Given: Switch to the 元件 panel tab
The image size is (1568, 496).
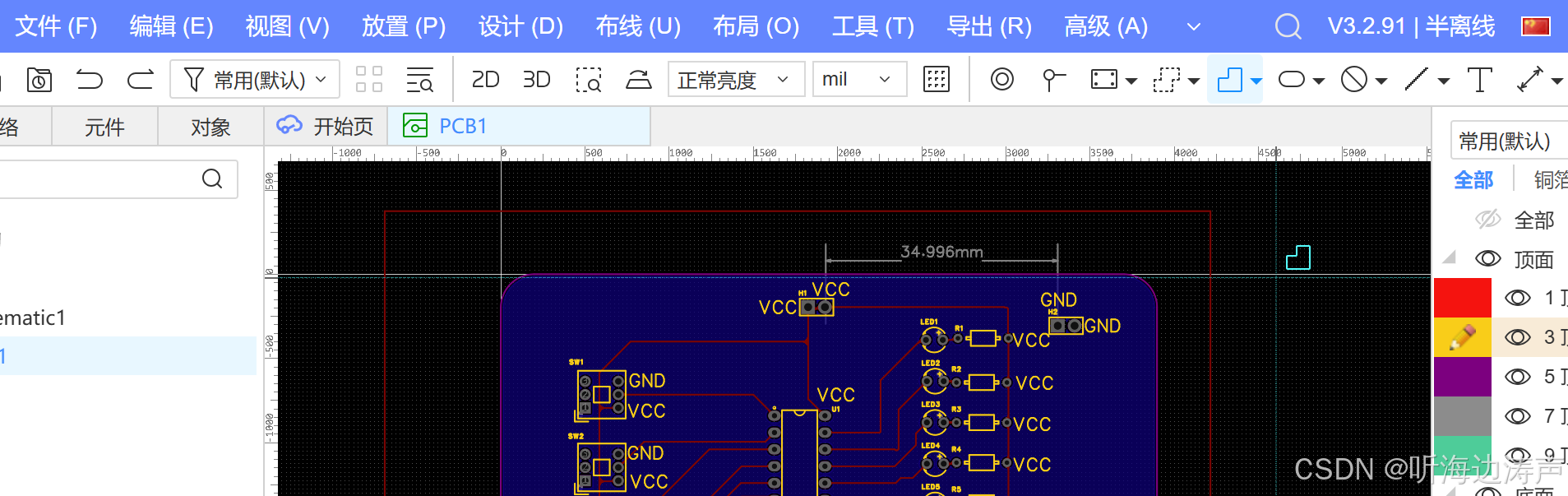Looking at the screenshot, I should click(104, 127).
